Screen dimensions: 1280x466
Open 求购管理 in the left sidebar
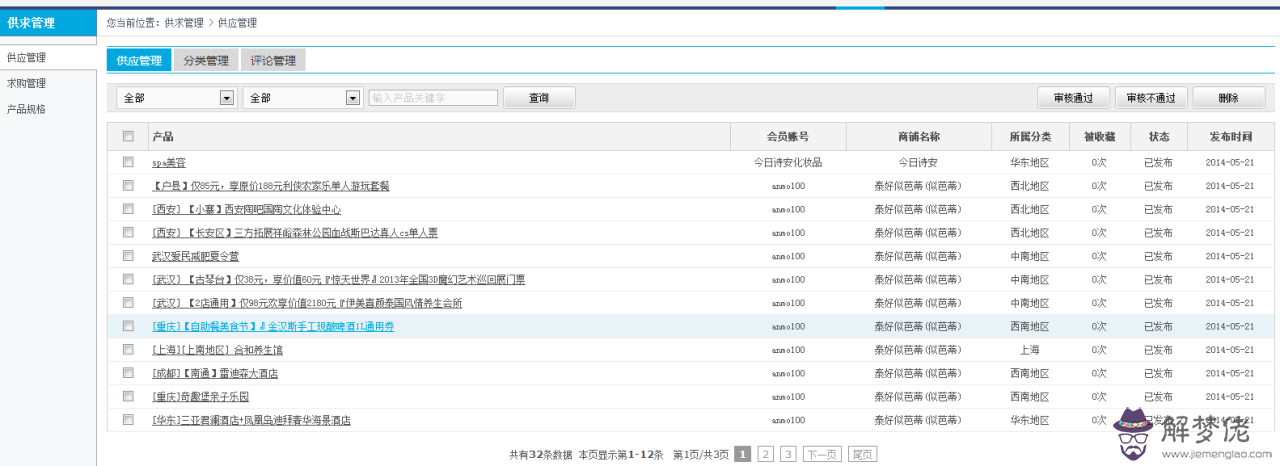tap(27, 84)
